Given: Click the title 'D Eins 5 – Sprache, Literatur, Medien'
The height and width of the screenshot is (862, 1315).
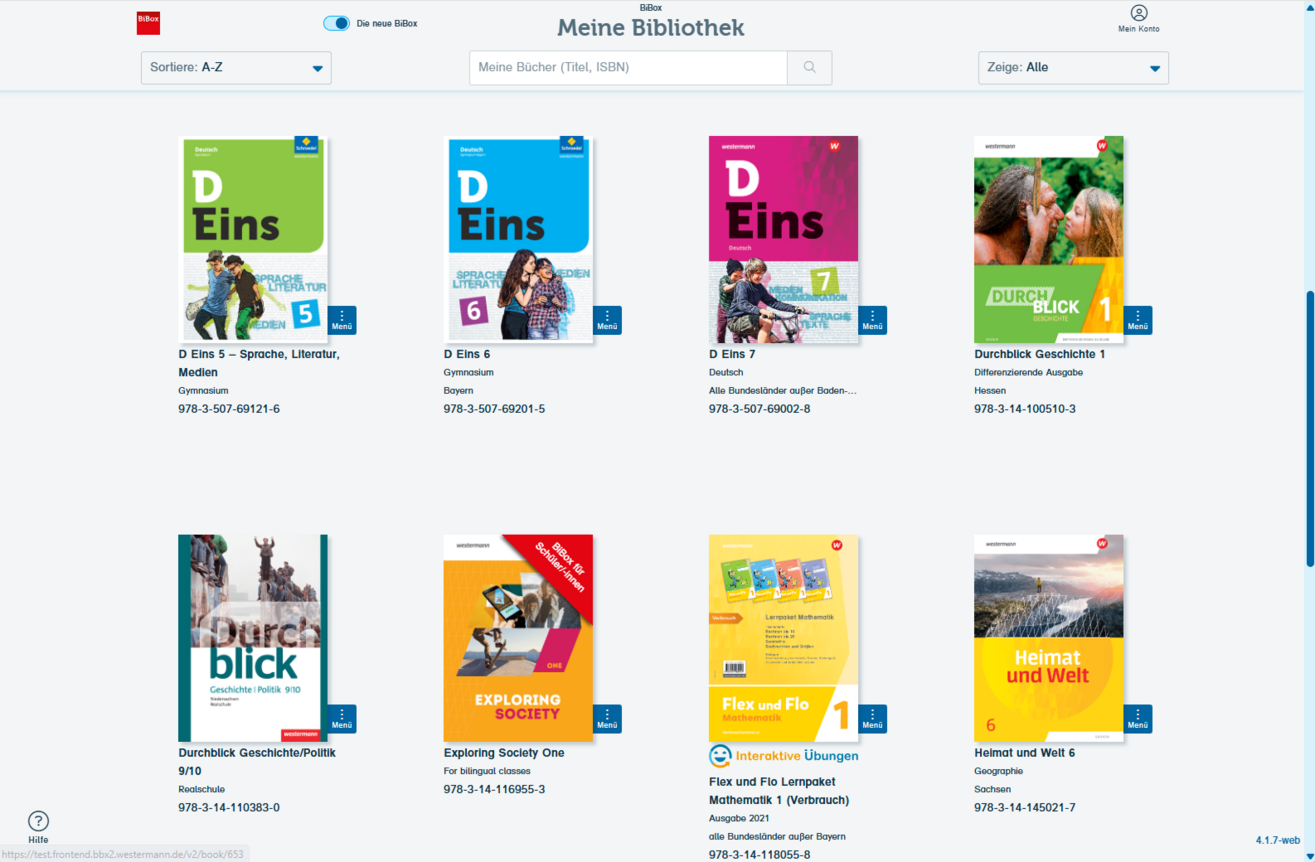Looking at the screenshot, I should [259, 363].
